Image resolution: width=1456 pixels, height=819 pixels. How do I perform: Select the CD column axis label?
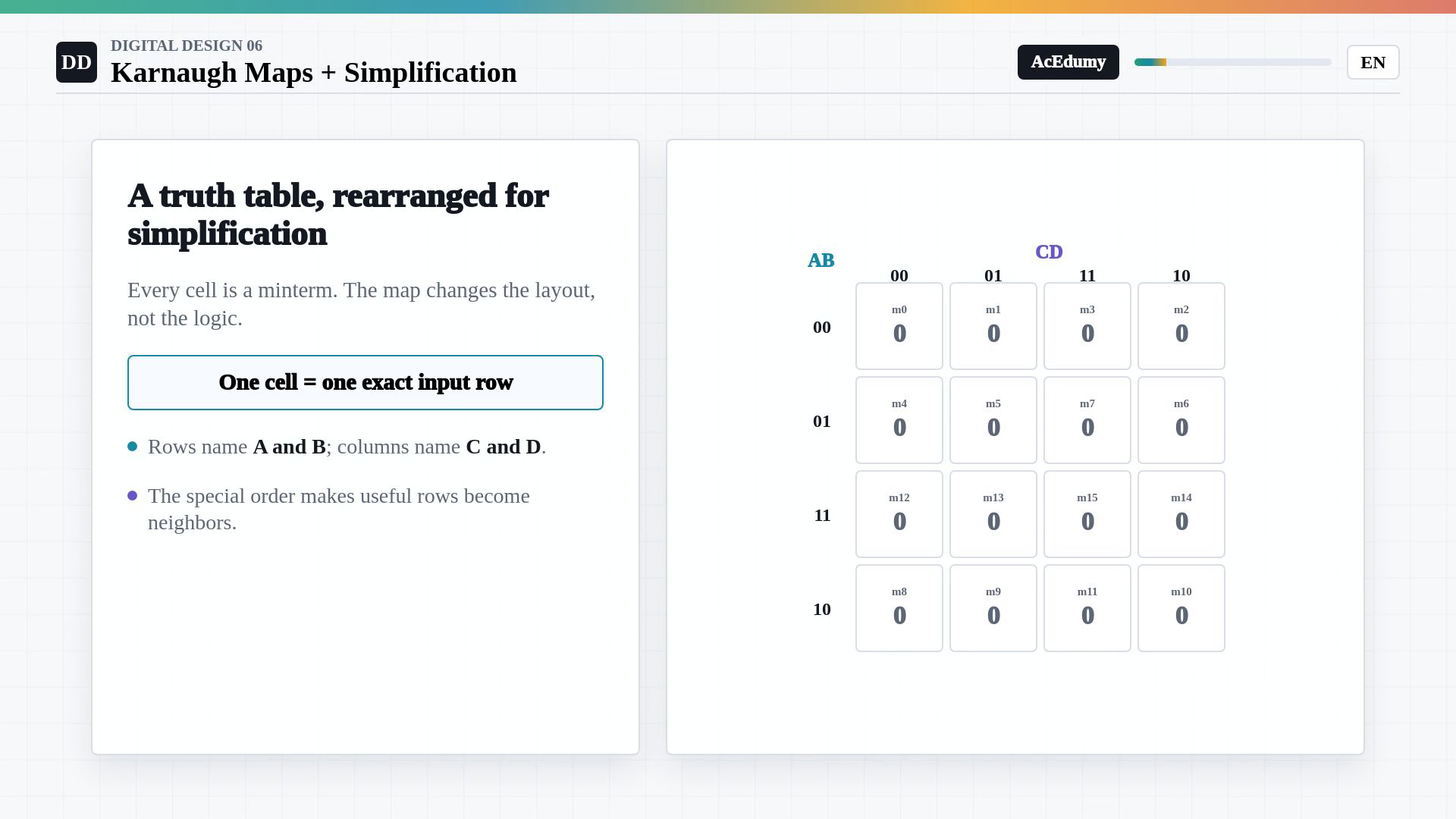click(1049, 252)
